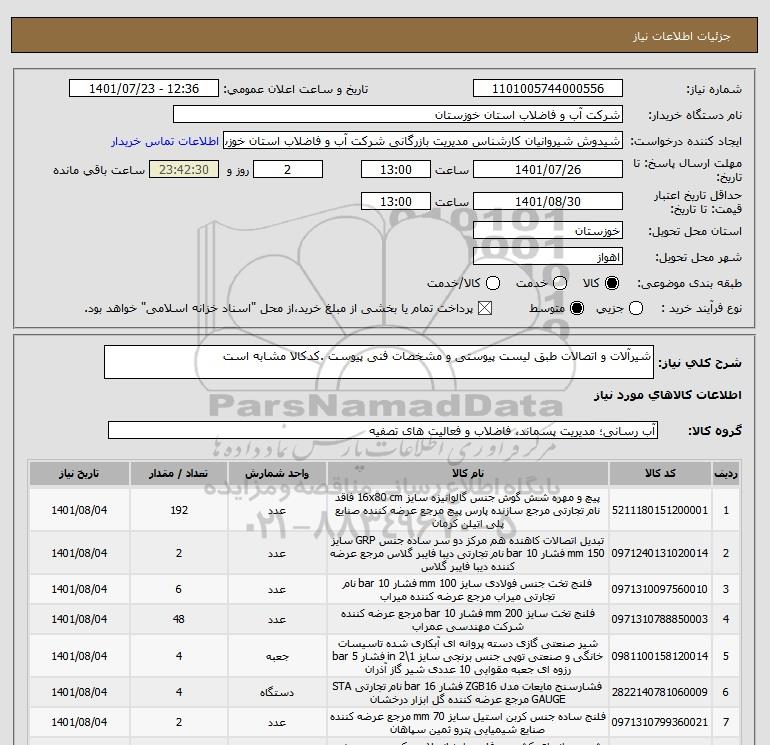Select the کالا/خدمت radio button
This screenshot has width=770, height=745.
pos(493,283)
